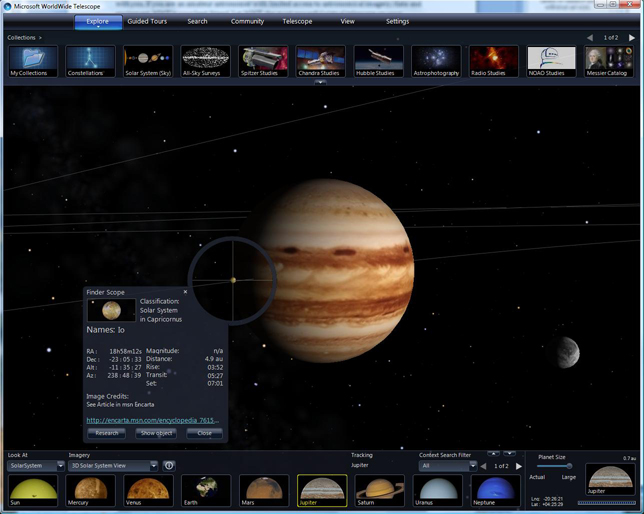The width and height of the screenshot is (644, 514).
Task: Adjust the Planet Size slider
Action: [569, 466]
